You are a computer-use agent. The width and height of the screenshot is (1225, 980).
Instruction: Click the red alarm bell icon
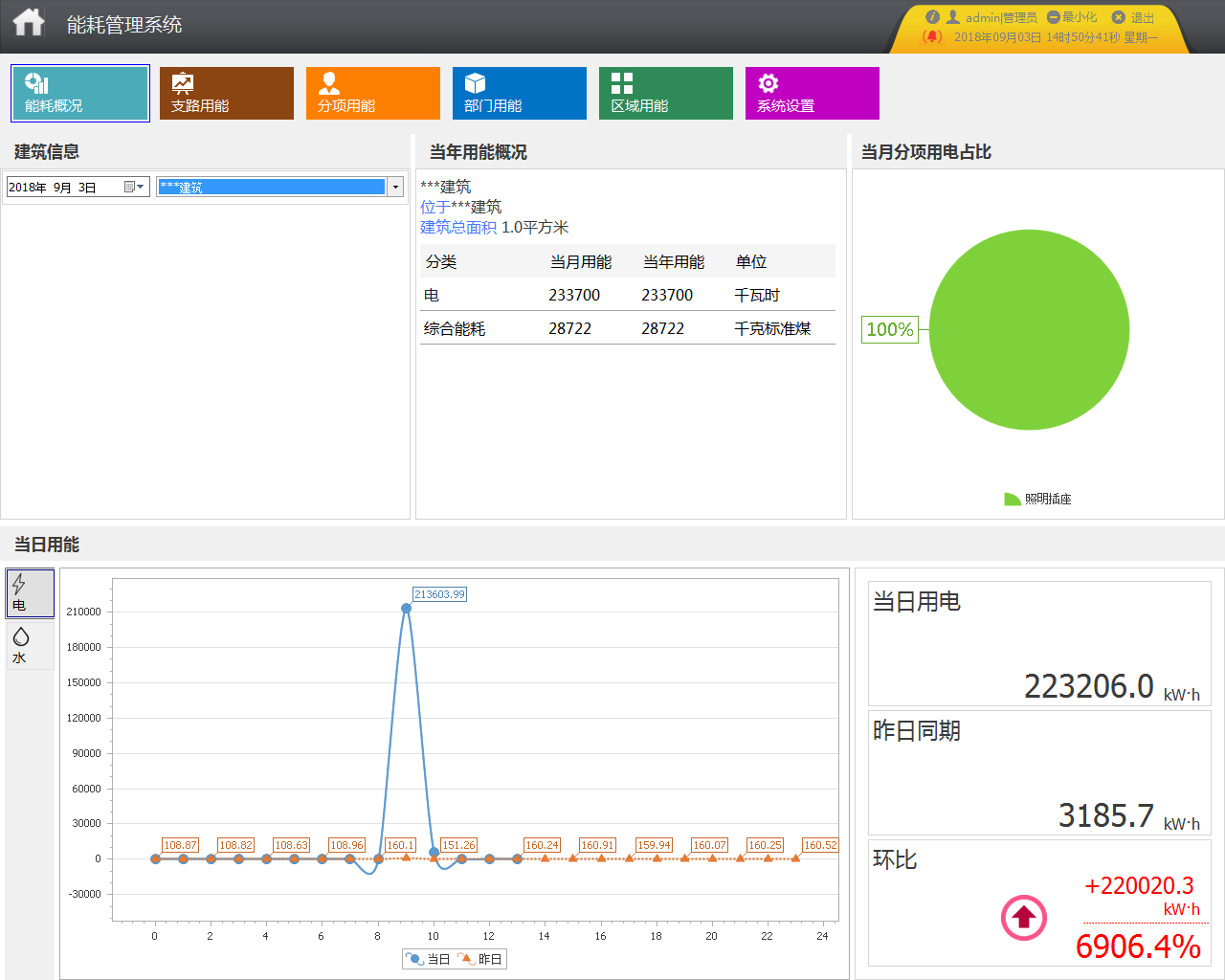931,37
